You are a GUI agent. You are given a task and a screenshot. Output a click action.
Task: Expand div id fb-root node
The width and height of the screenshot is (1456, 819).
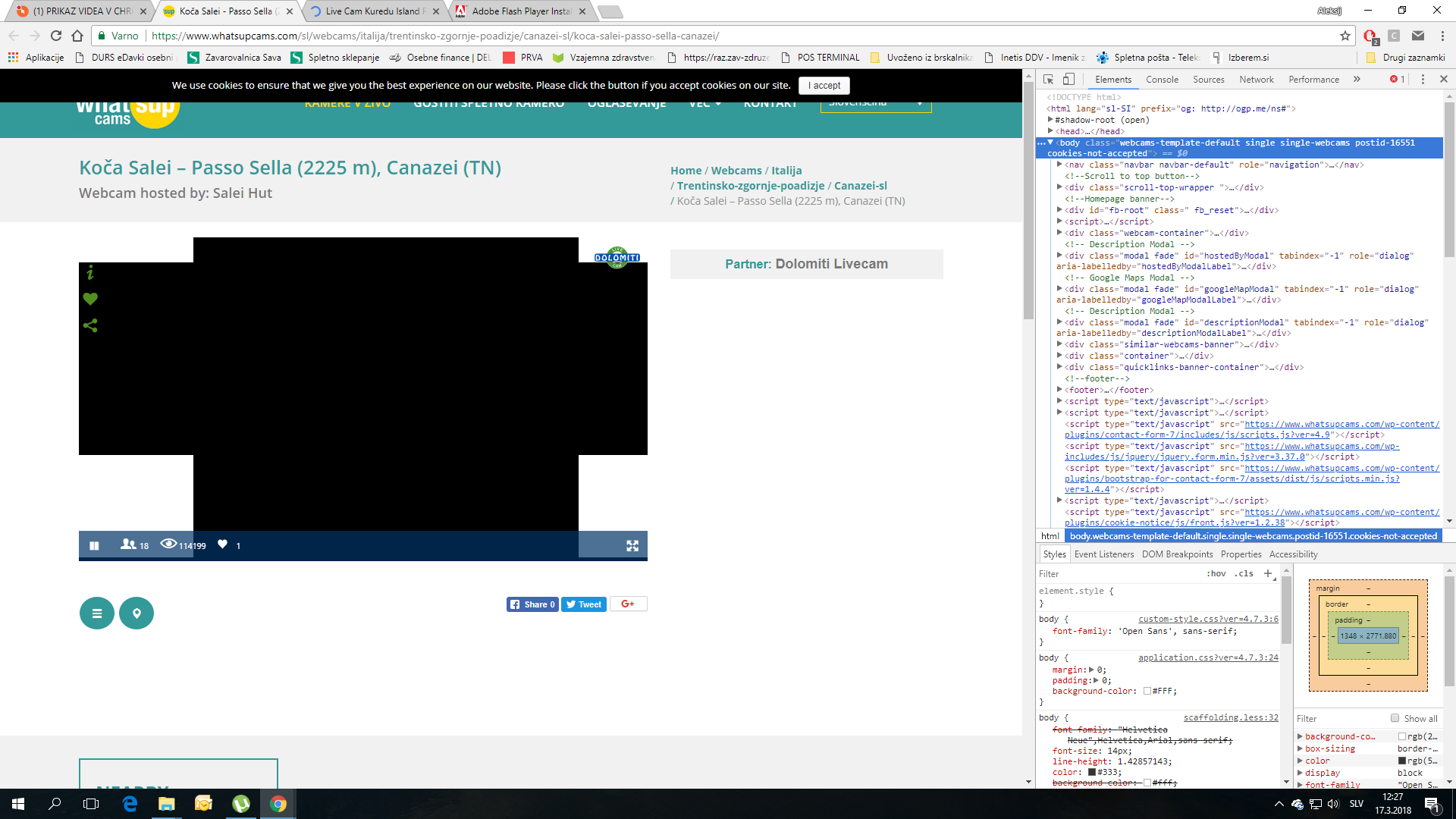coord(1059,210)
